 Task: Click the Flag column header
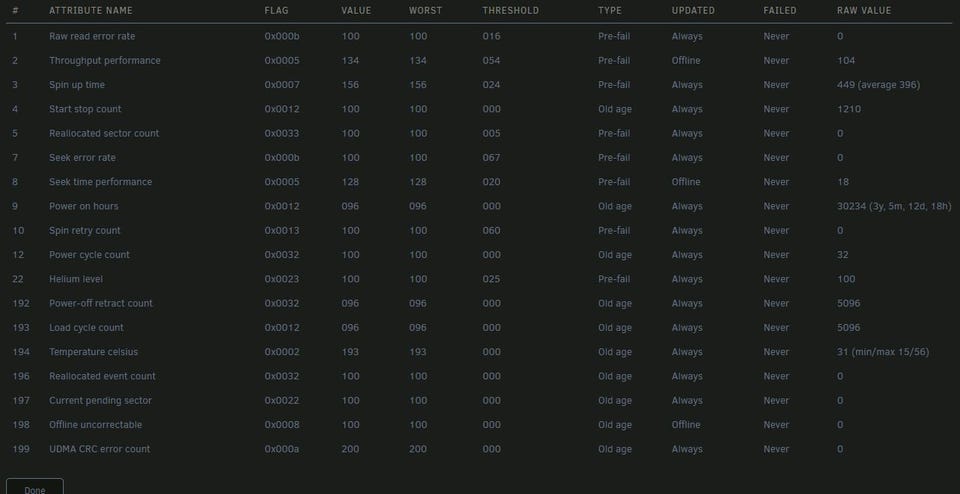click(x=276, y=10)
